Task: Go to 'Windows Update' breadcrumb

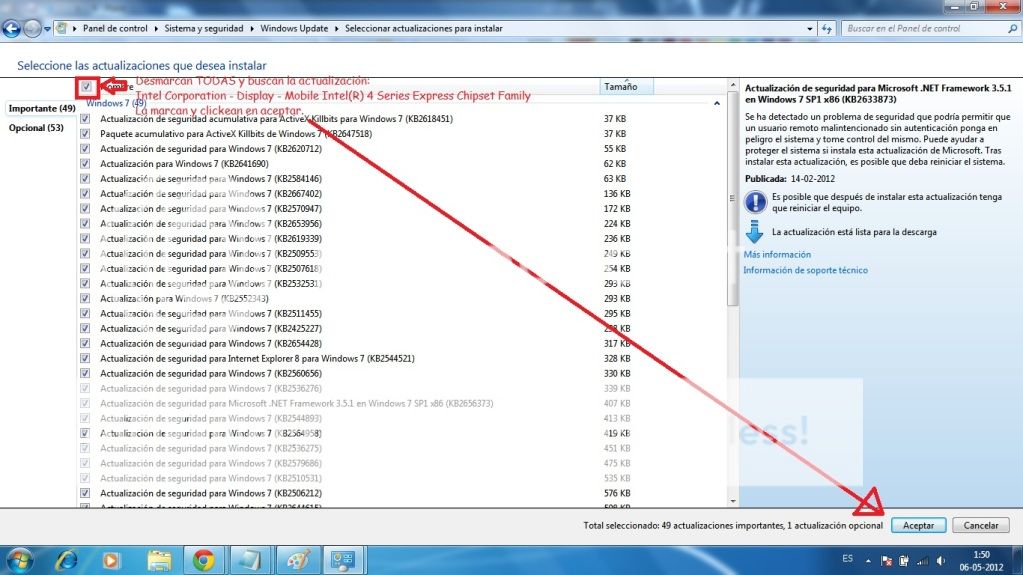Action: pyautogui.click(x=294, y=29)
